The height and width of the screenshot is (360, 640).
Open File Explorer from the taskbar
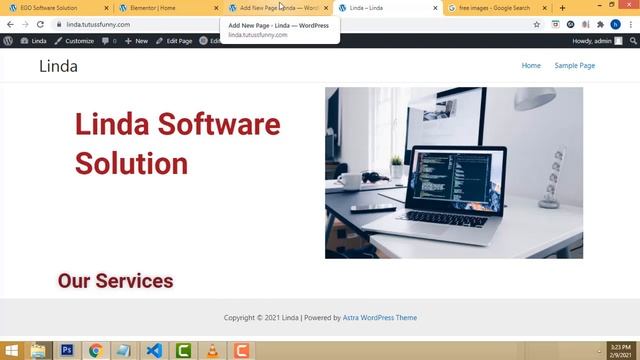click(x=38, y=351)
